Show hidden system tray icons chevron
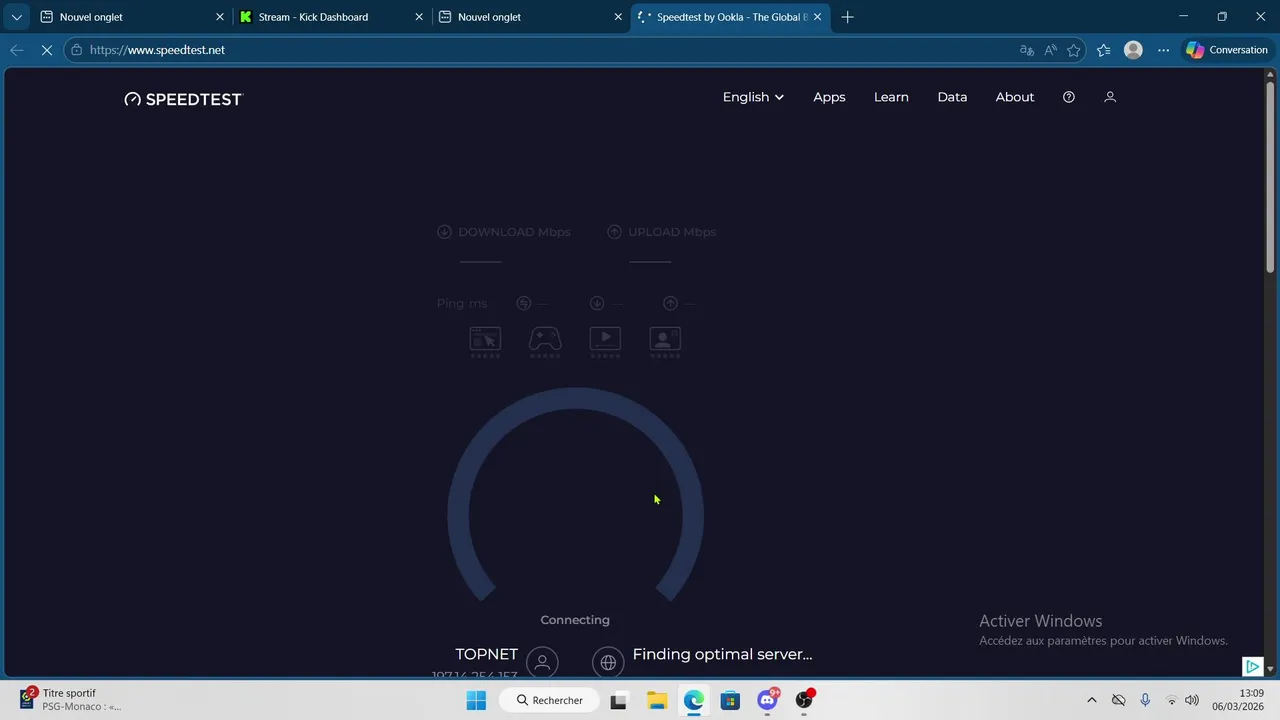 tap(1092, 700)
